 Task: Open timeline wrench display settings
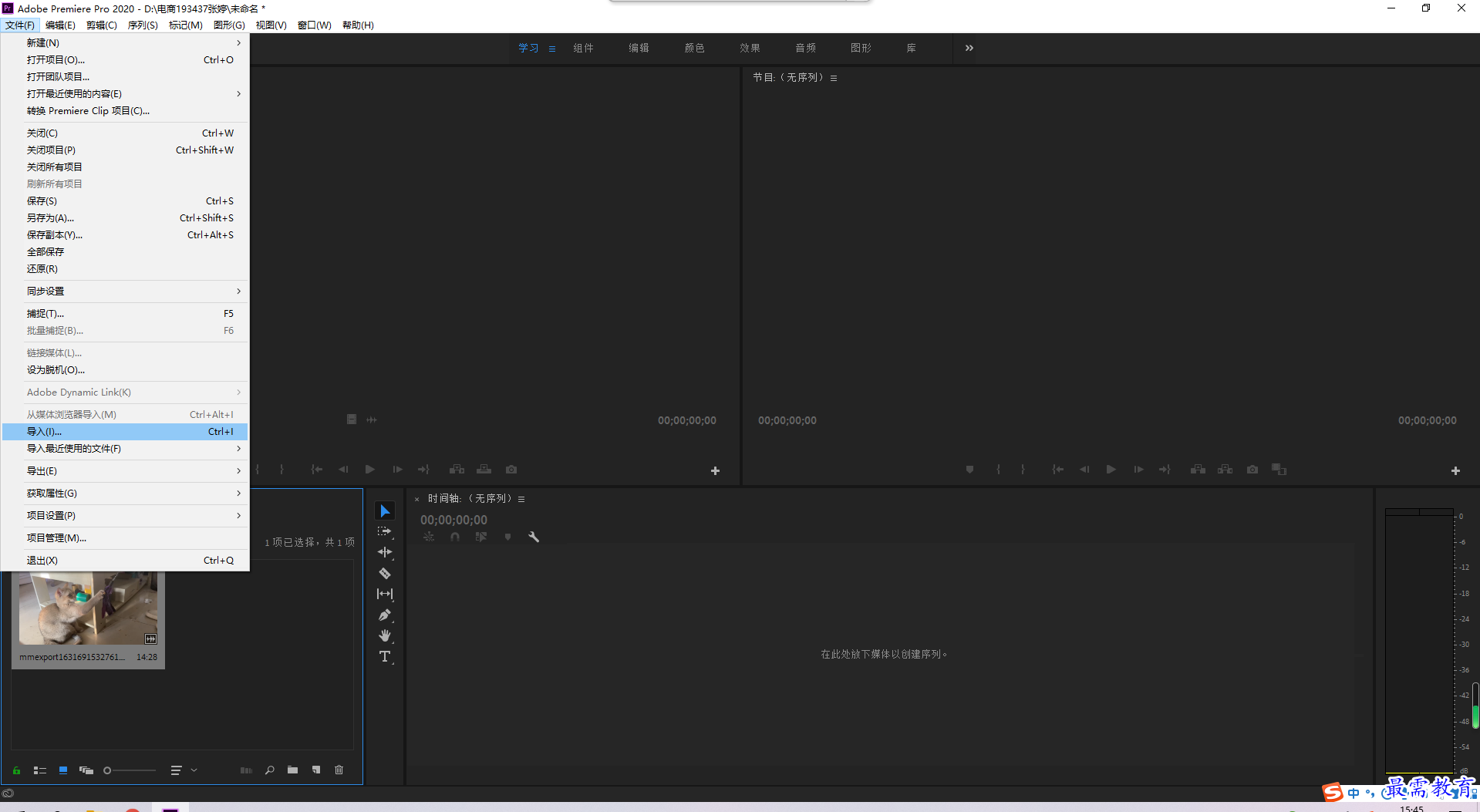click(533, 537)
